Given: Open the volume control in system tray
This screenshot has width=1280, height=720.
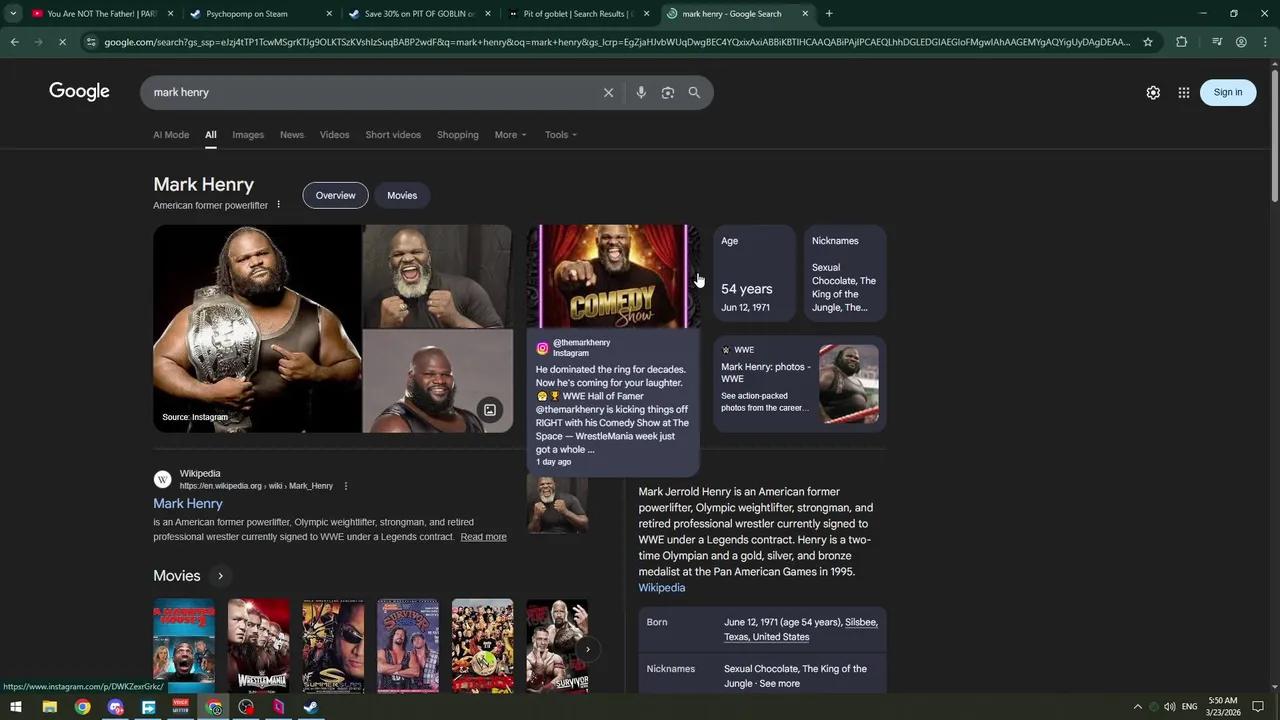Looking at the screenshot, I should pos(1169,707).
